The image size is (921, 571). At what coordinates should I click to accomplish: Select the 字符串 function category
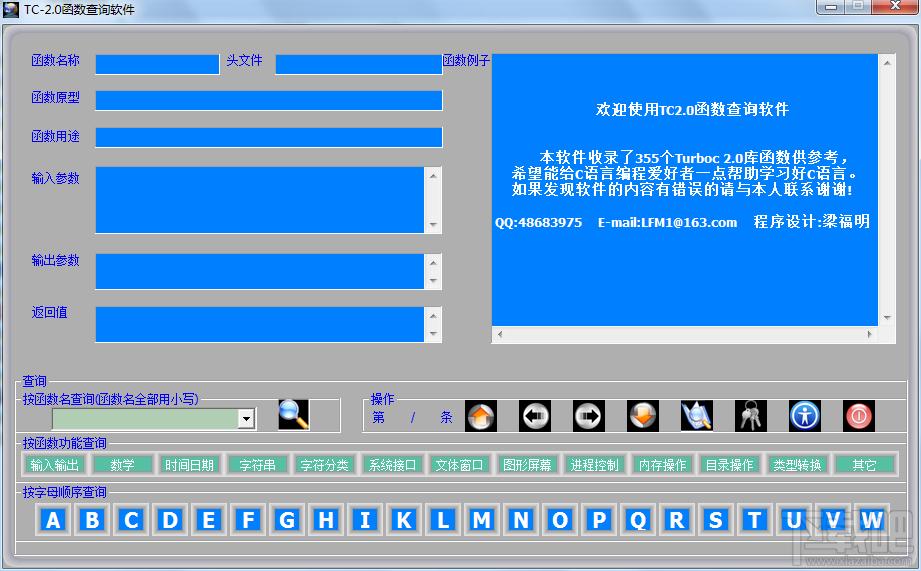(257, 465)
